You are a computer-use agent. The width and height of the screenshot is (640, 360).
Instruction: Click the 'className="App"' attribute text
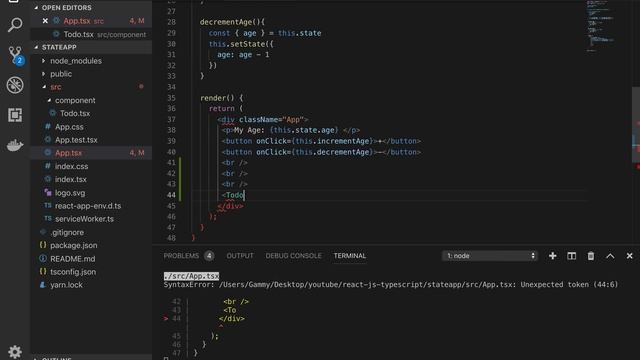[x=271, y=119]
